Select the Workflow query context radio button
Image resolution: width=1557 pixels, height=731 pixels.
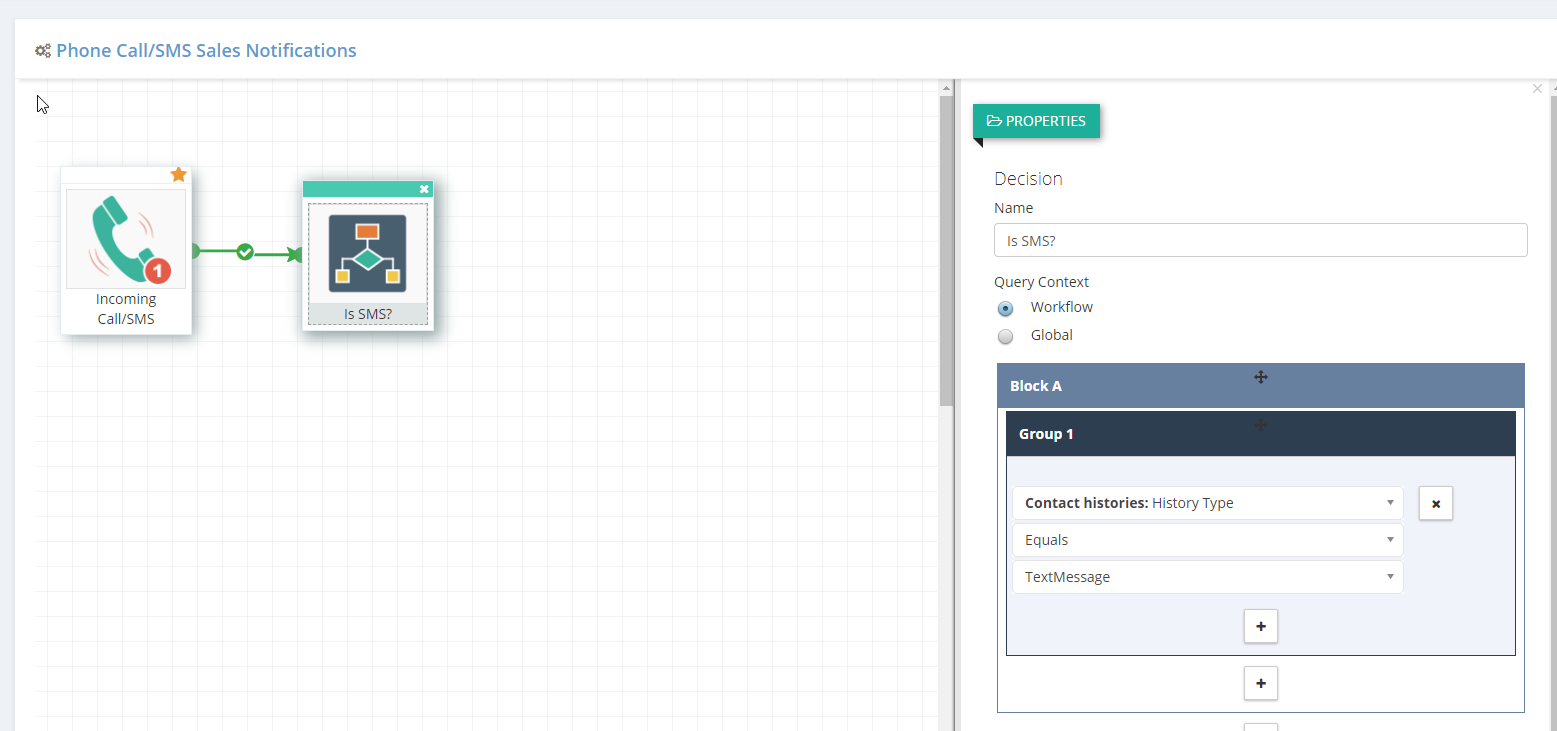pos(1006,308)
